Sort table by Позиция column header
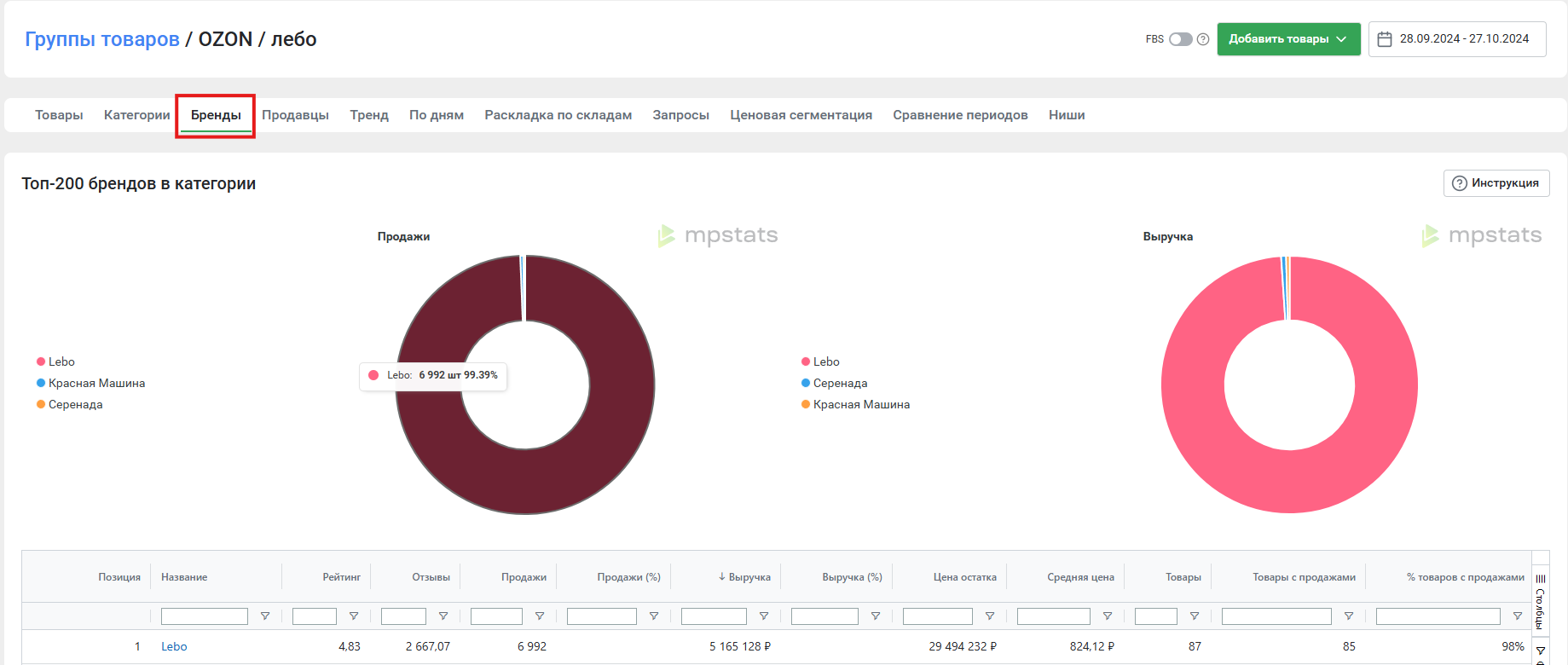The height and width of the screenshot is (665, 1568). coord(119,577)
